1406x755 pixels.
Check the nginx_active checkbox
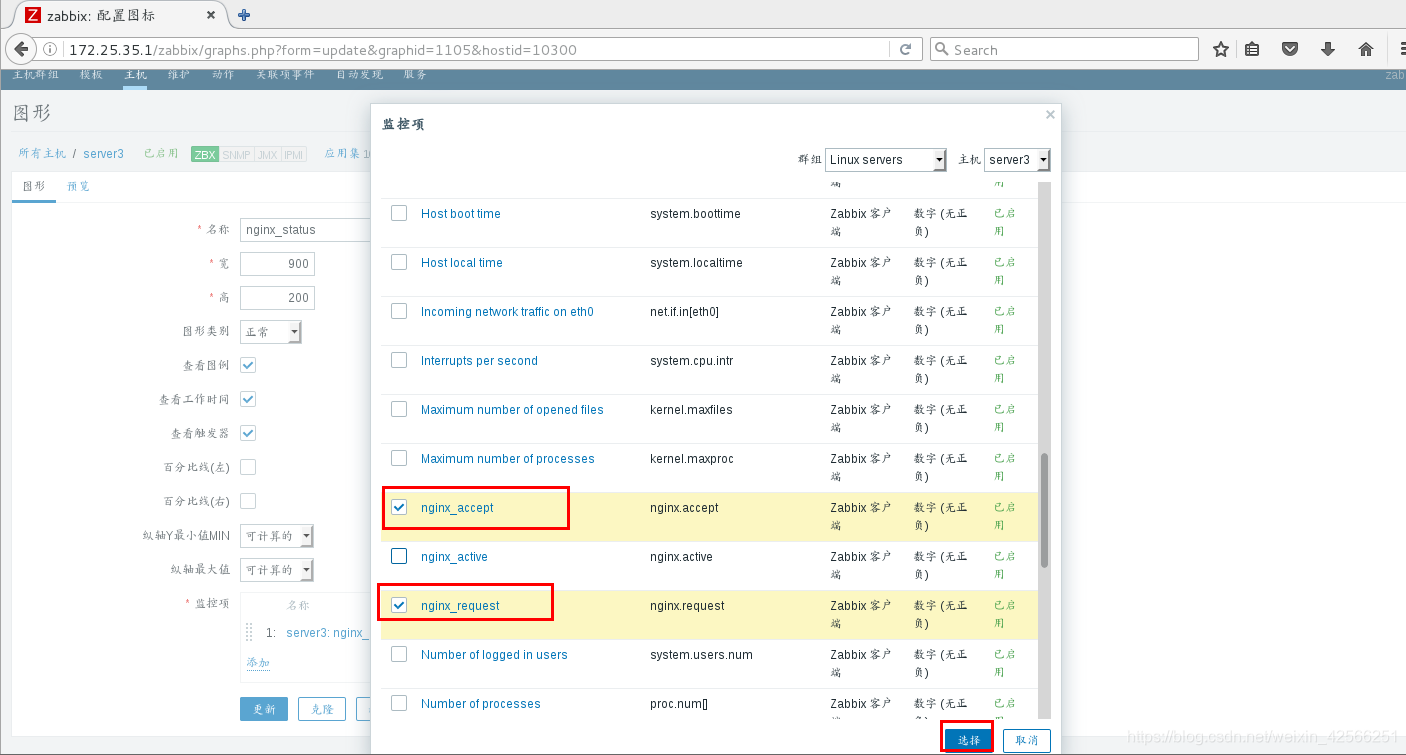(399, 556)
